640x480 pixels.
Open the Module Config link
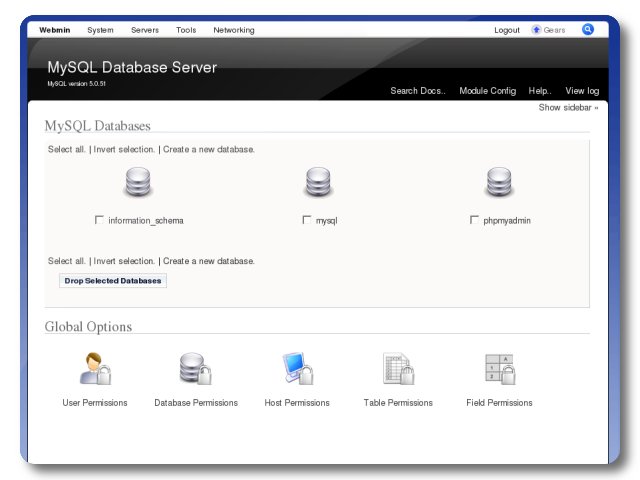pyautogui.click(x=487, y=91)
